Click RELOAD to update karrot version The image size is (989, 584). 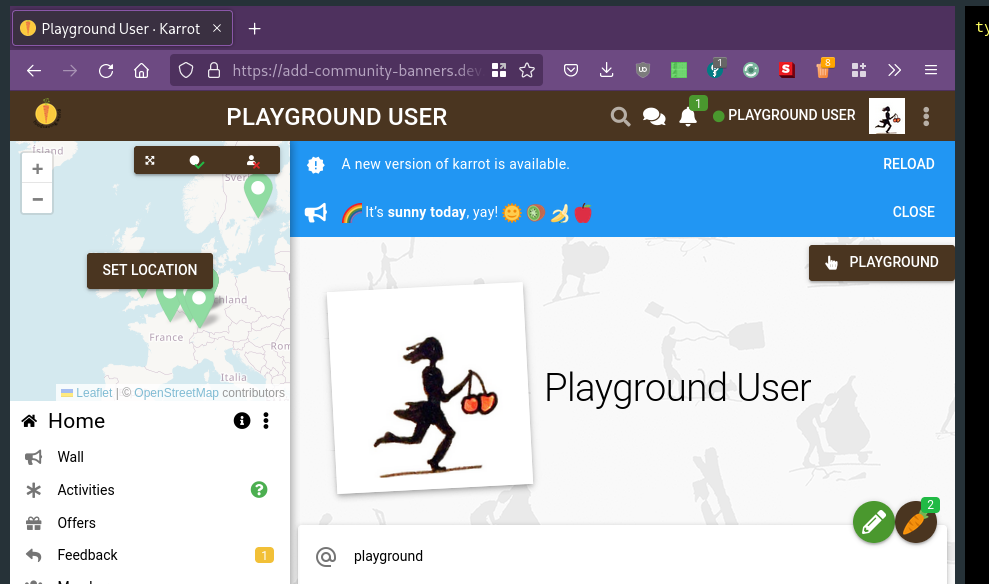tap(908, 164)
